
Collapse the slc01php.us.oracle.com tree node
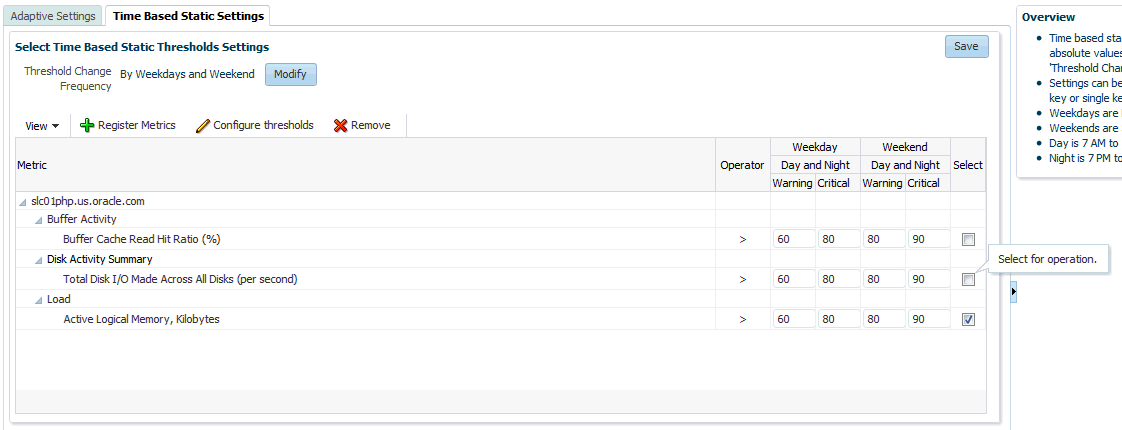(x=24, y=202)
